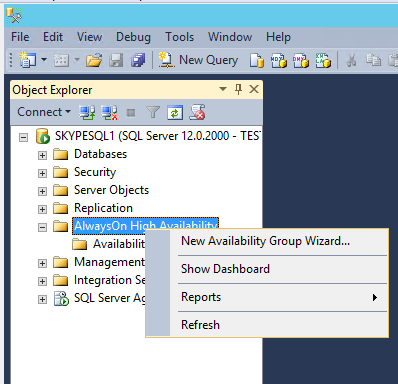Open the Help menu

[278, 37]
